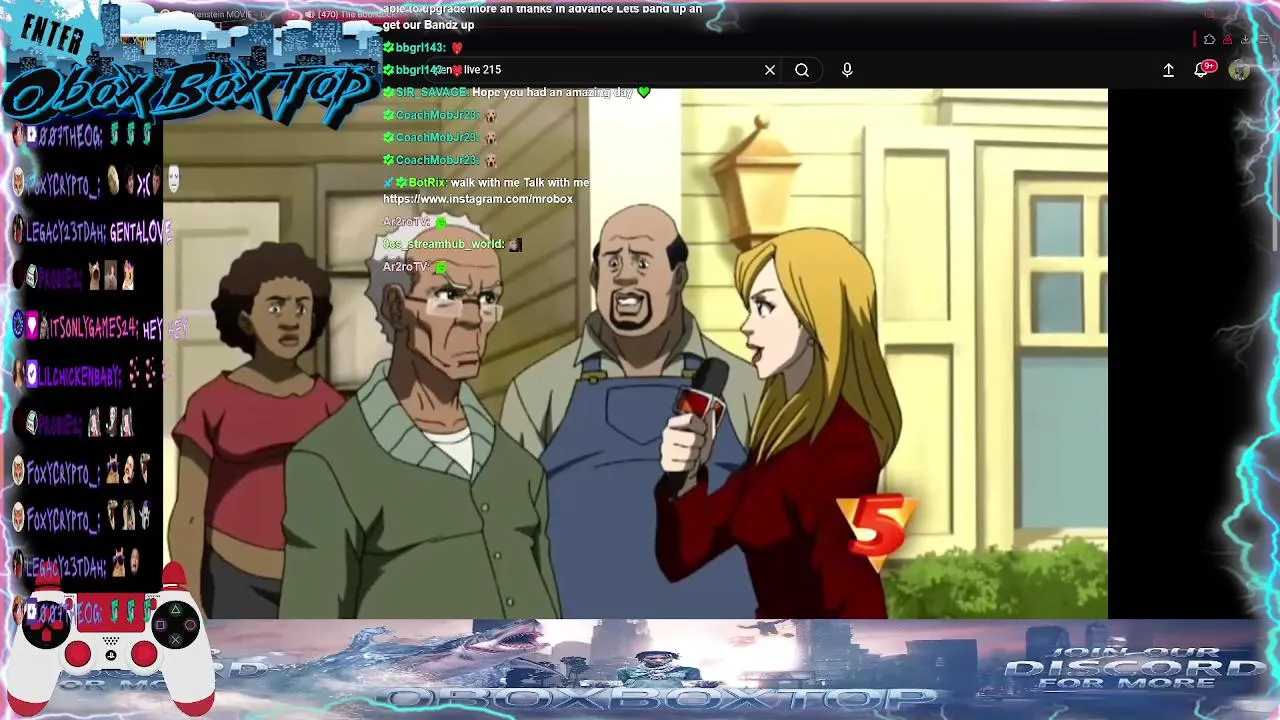Click the LEGACY23TDAH 'GENTALOVE' chat line
The width and height of the screenshot is (1280, 720).
(92, 232)
